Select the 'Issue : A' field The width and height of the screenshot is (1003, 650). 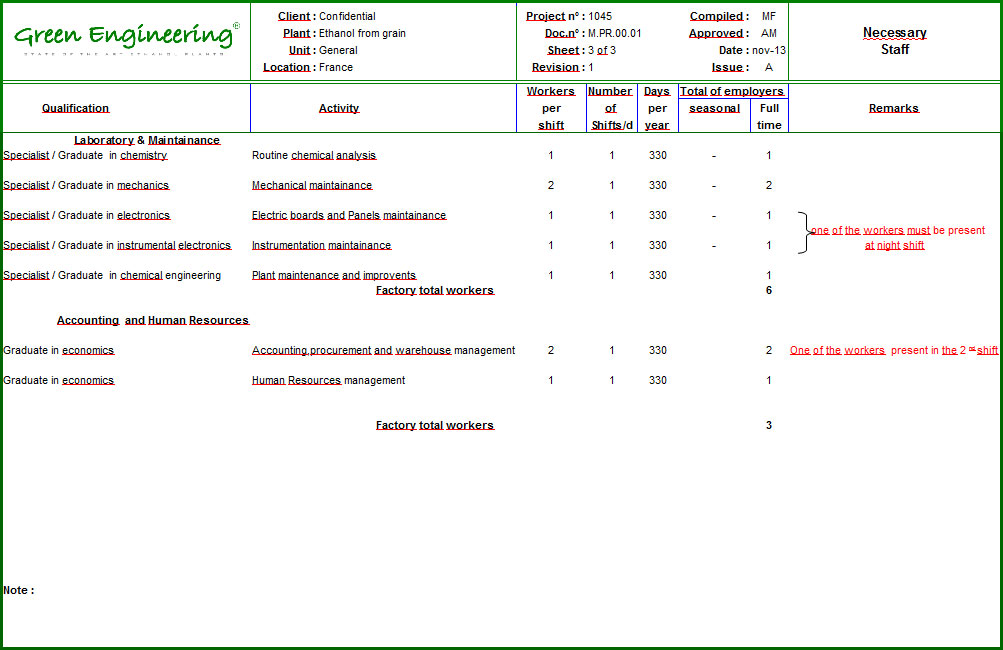click(x=742, y=67)
